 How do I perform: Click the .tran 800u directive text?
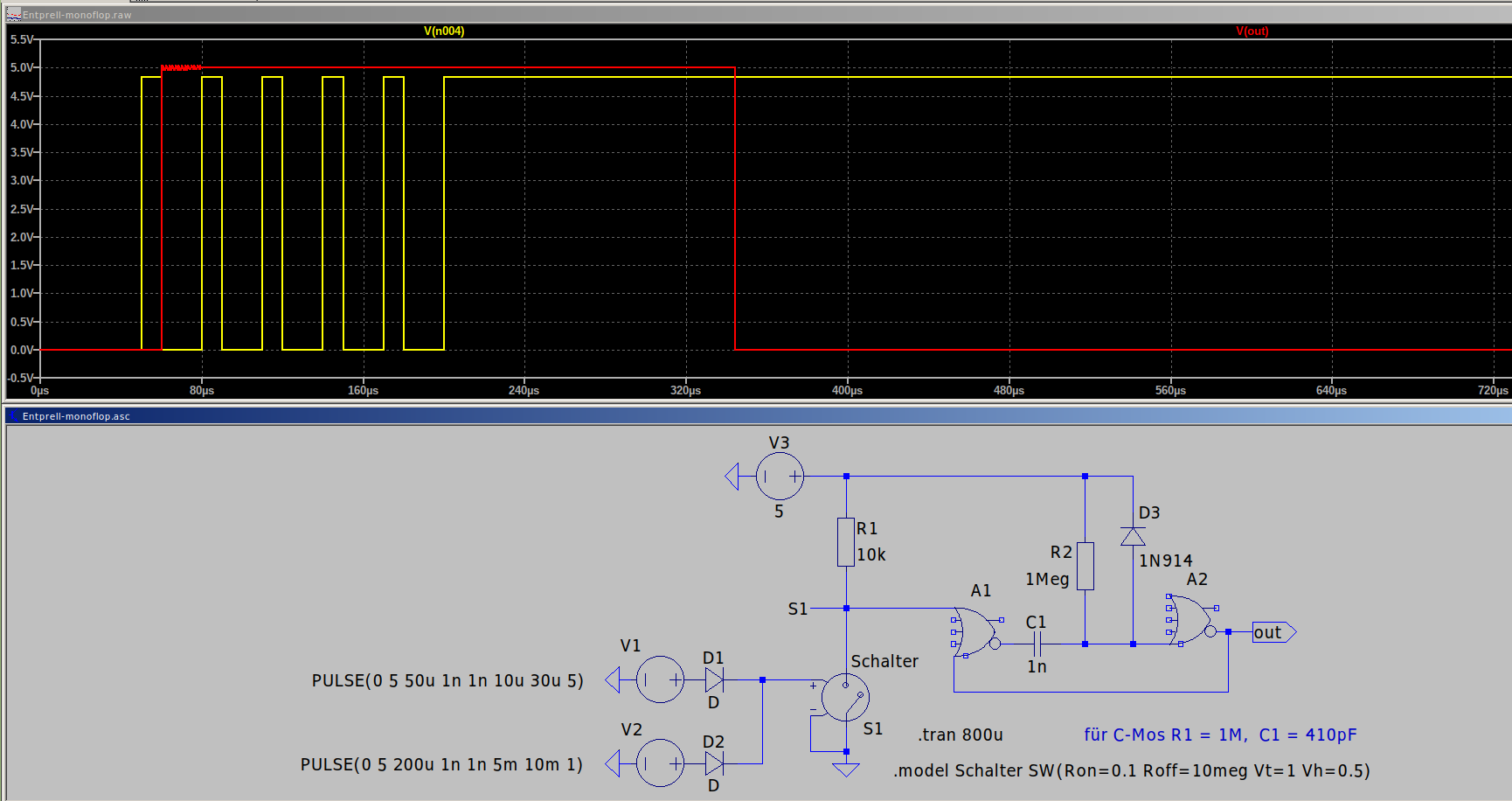960,735
